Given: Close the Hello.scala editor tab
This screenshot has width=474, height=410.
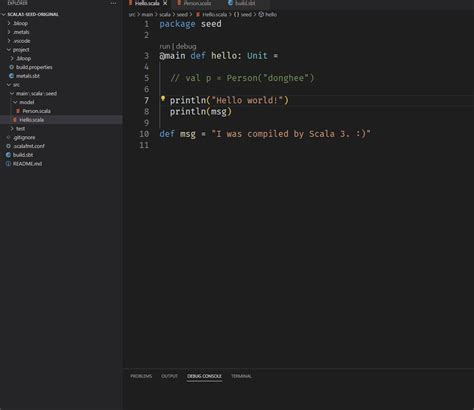Looking at the screenshot, I should click(165, 3).
